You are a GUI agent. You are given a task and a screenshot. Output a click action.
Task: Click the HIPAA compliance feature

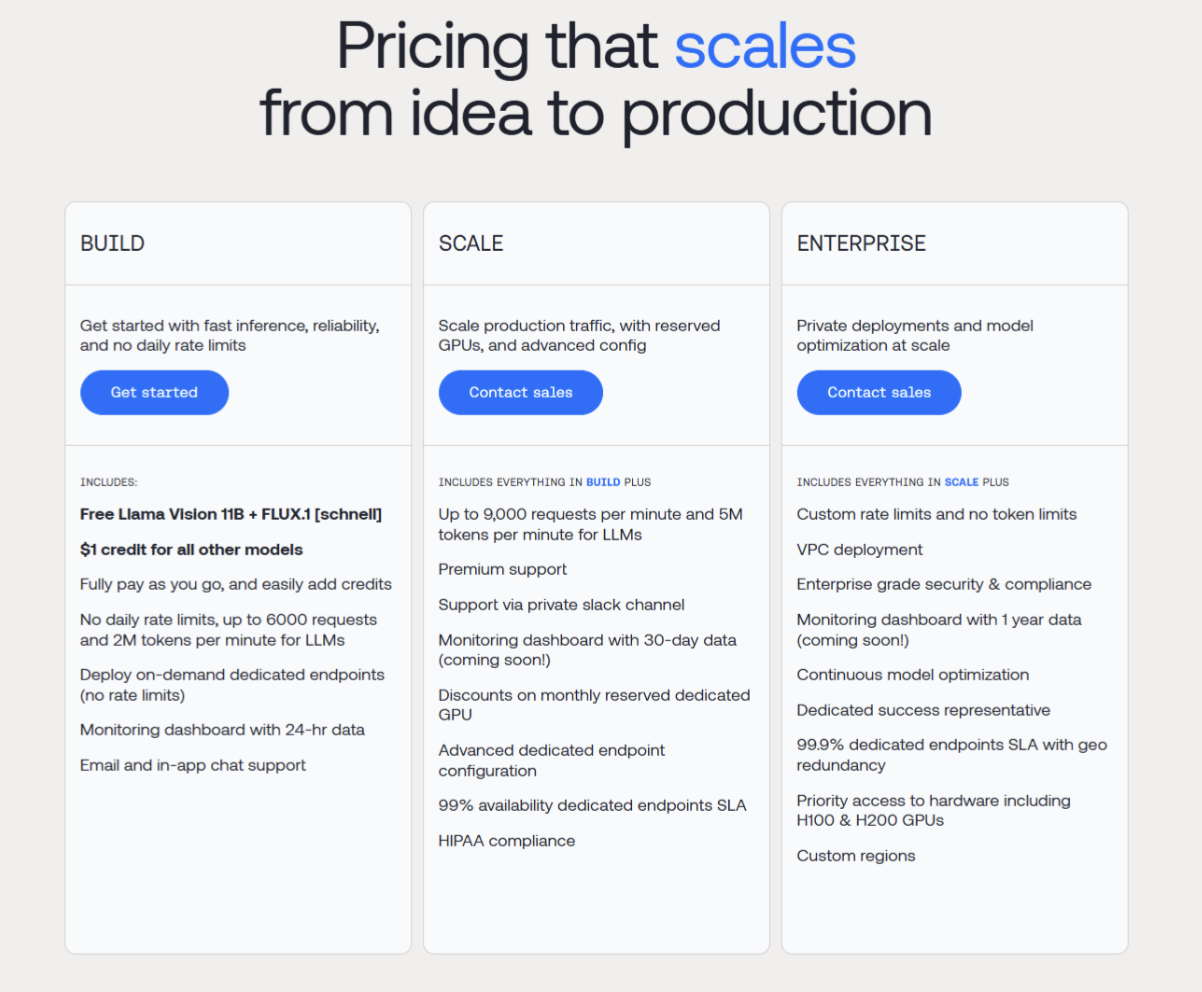pos(506,841)
